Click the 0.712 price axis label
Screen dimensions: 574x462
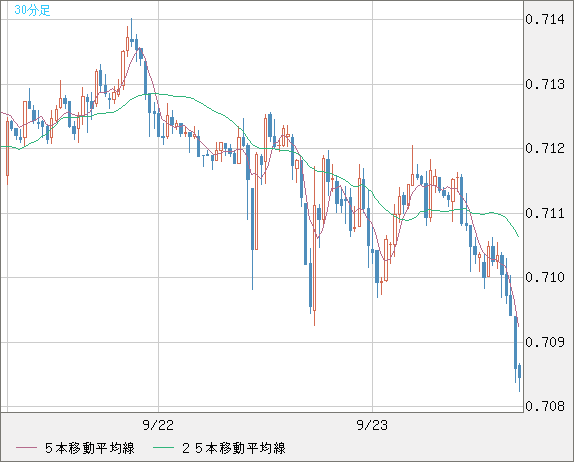tap(545, 149)
